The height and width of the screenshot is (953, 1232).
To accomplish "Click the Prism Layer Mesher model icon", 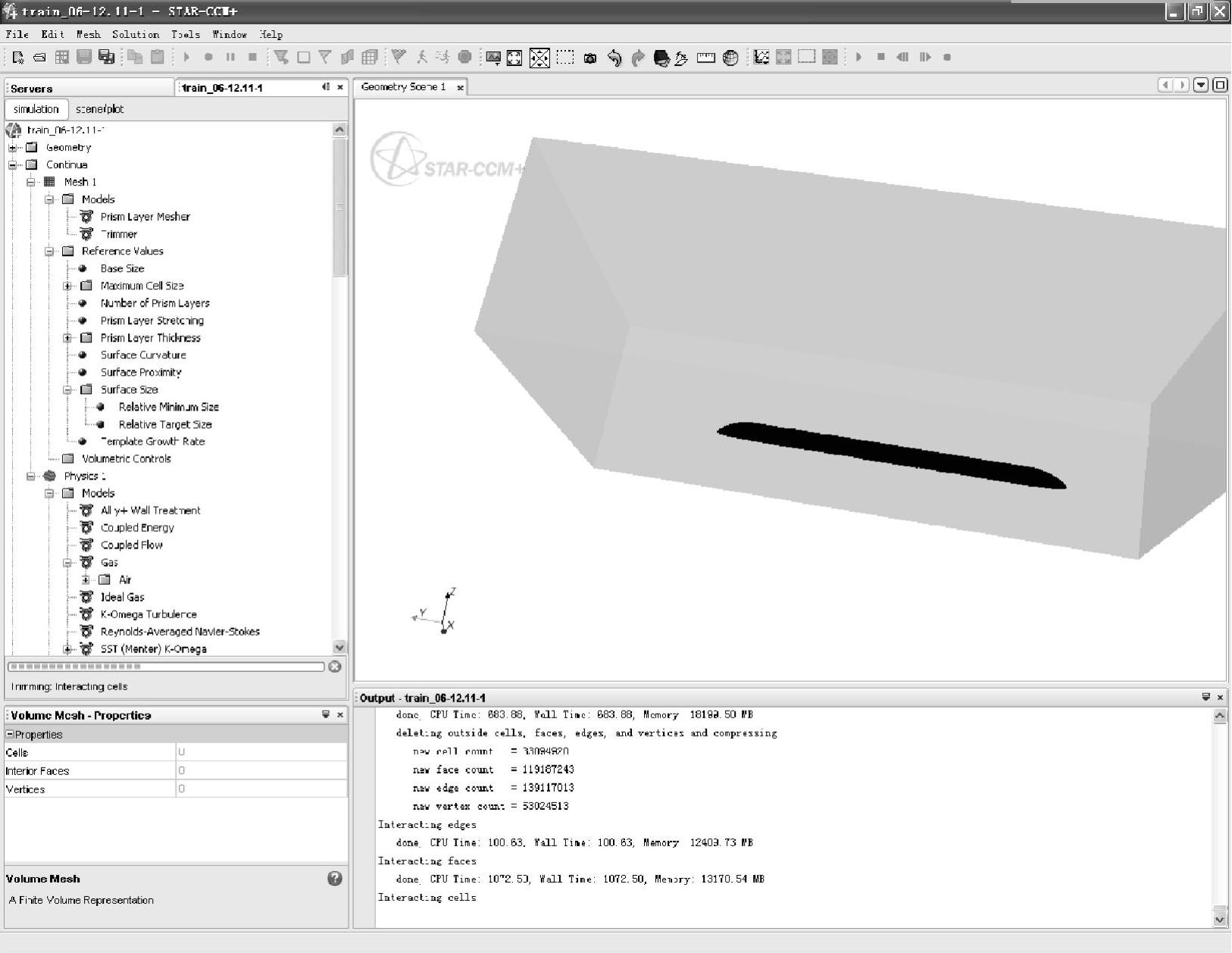I will coord(86,217).
